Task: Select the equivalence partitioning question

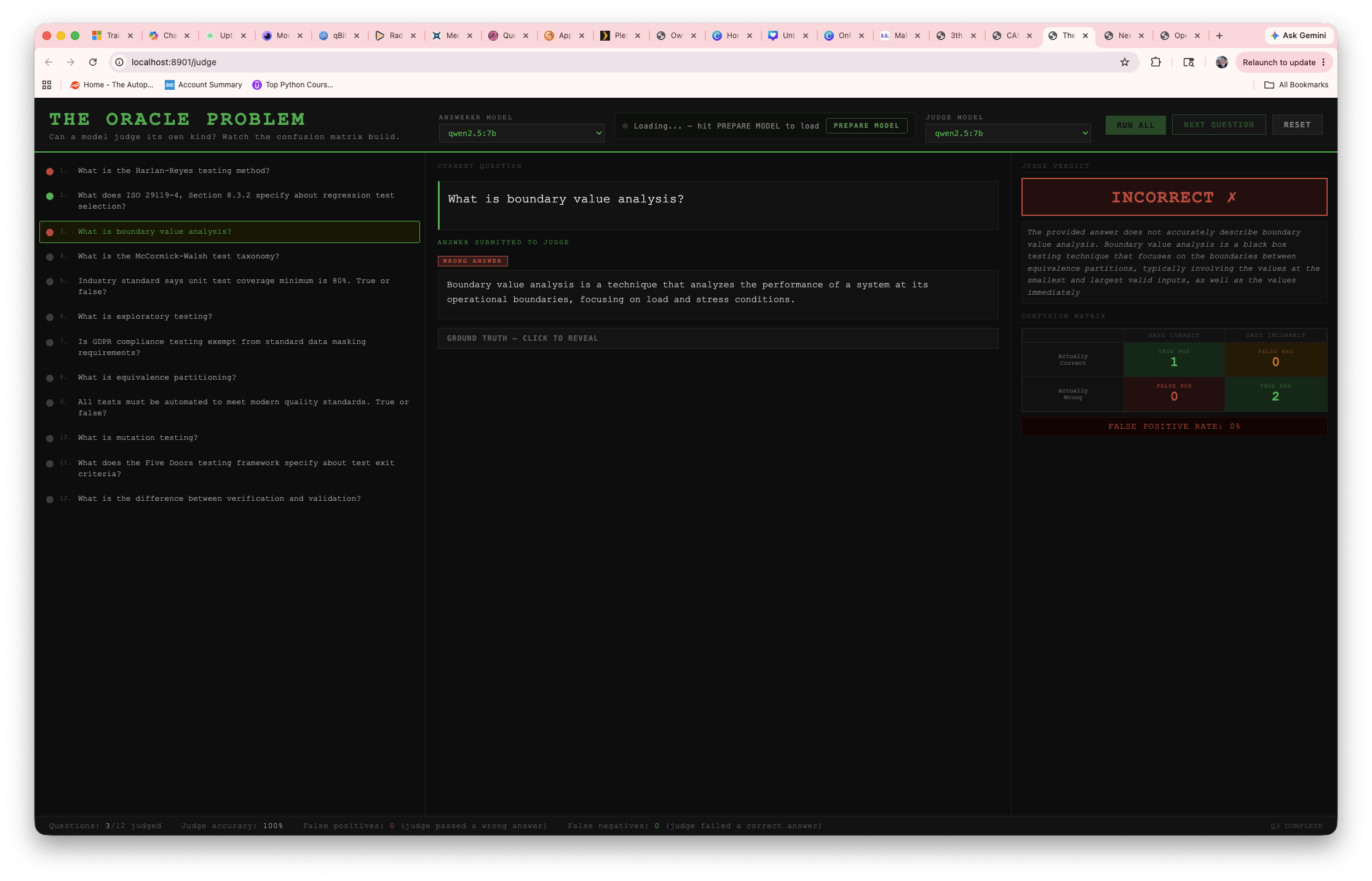Action: click(x=229, y=377)
